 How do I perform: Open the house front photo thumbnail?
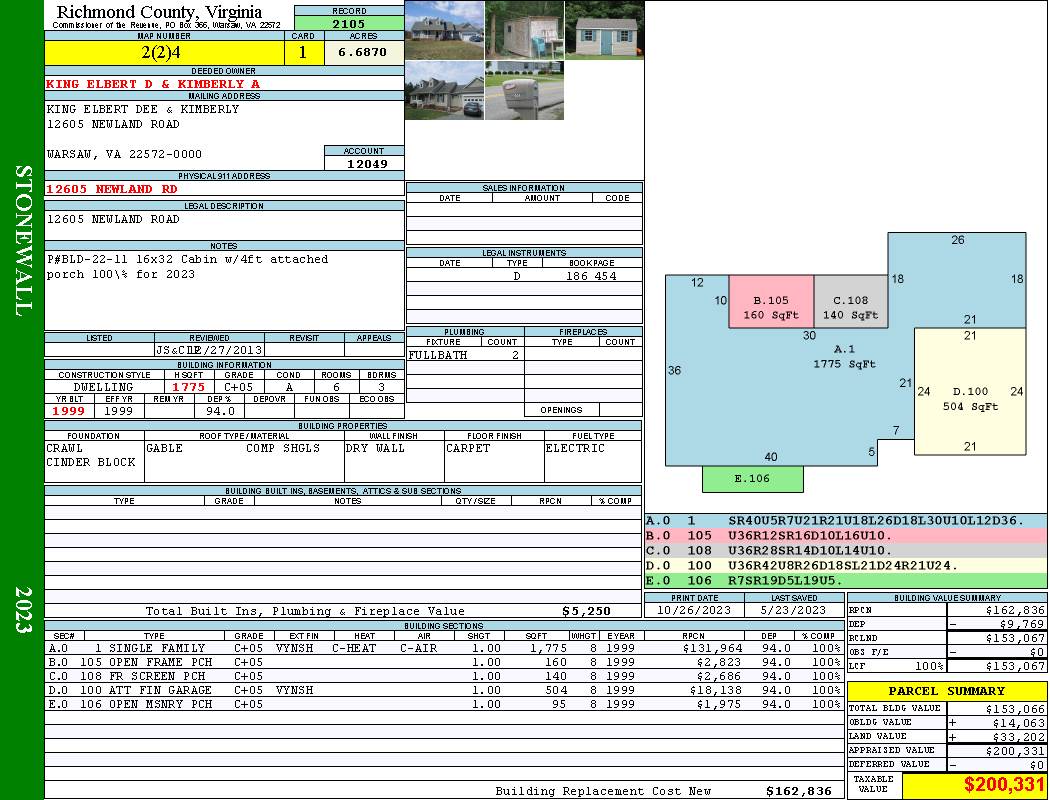[x=444, y=30]
